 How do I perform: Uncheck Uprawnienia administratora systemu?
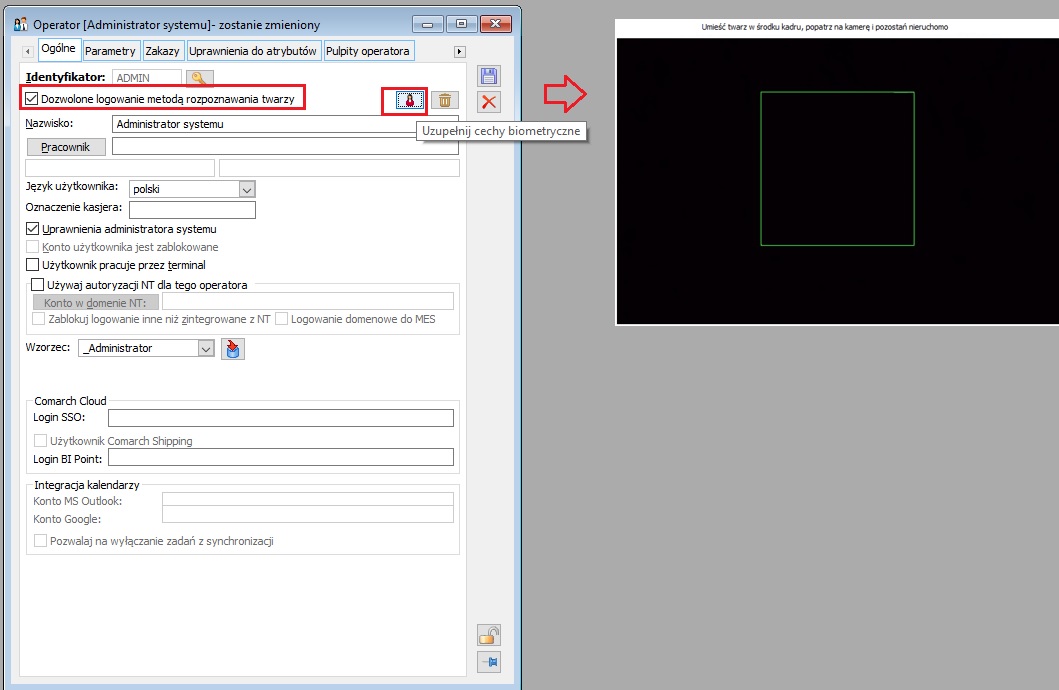click(x=32, y=229)
